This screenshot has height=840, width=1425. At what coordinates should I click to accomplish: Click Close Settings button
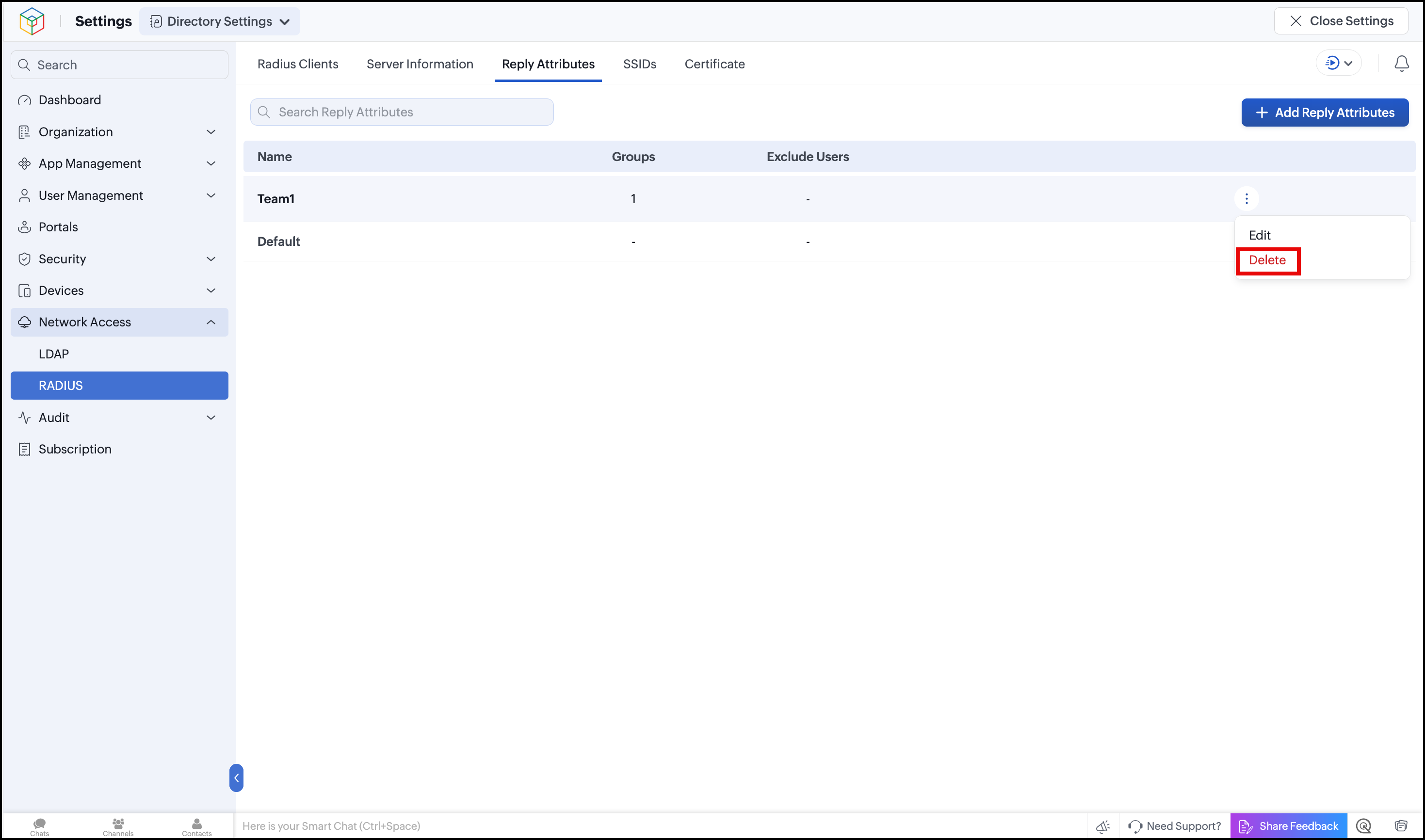click(x=1341, y=21)
